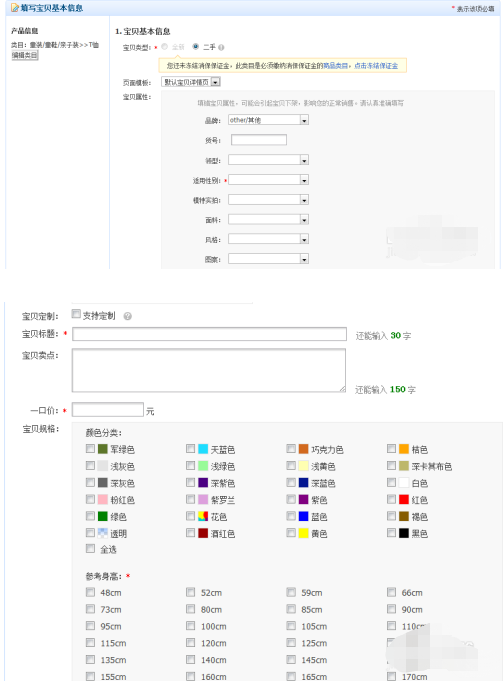Click the multicolor 花色 swatch icon
Viewport: 504px width, 681px height.
(x=203, y=516)
